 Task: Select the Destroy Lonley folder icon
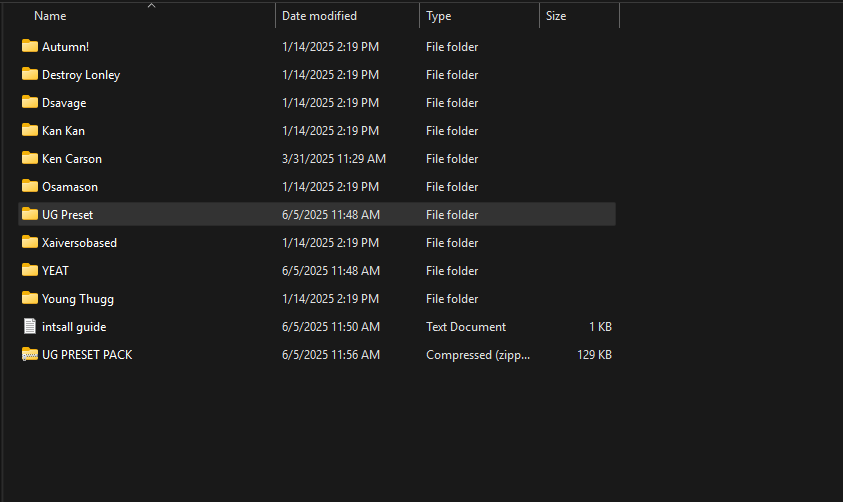pyautogui.click(x=30, y=74)
